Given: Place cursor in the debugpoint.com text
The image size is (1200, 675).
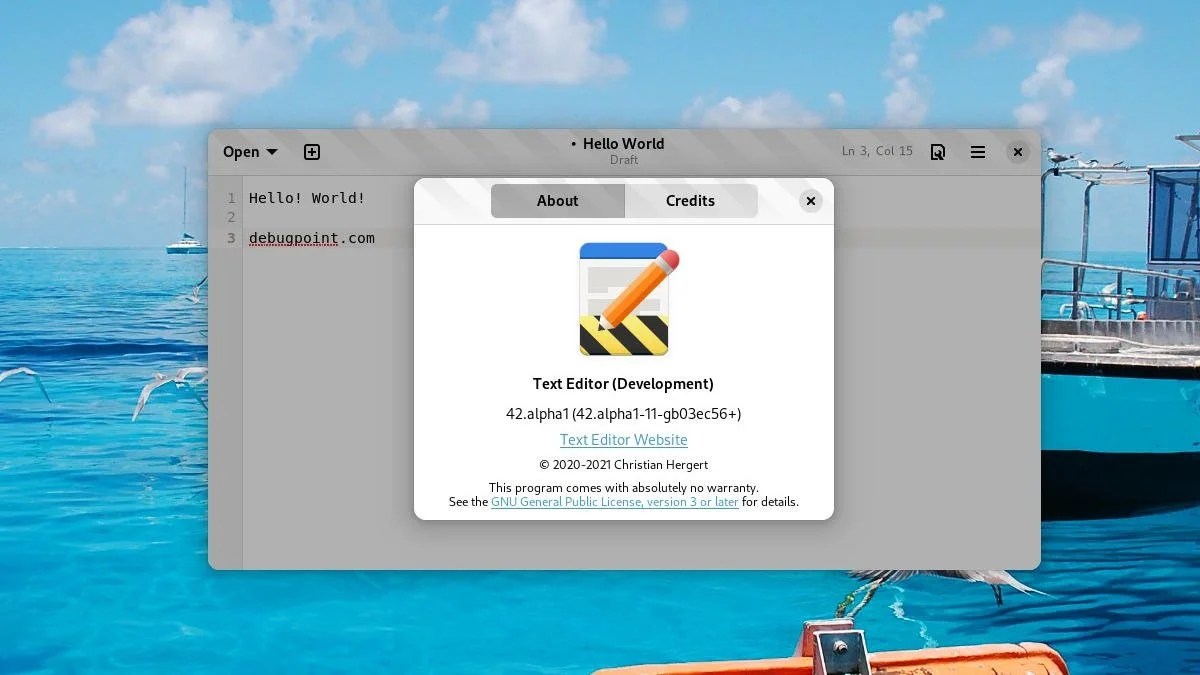Looking at the screenshot, I should pyautogui.click(x=312, y=238).
